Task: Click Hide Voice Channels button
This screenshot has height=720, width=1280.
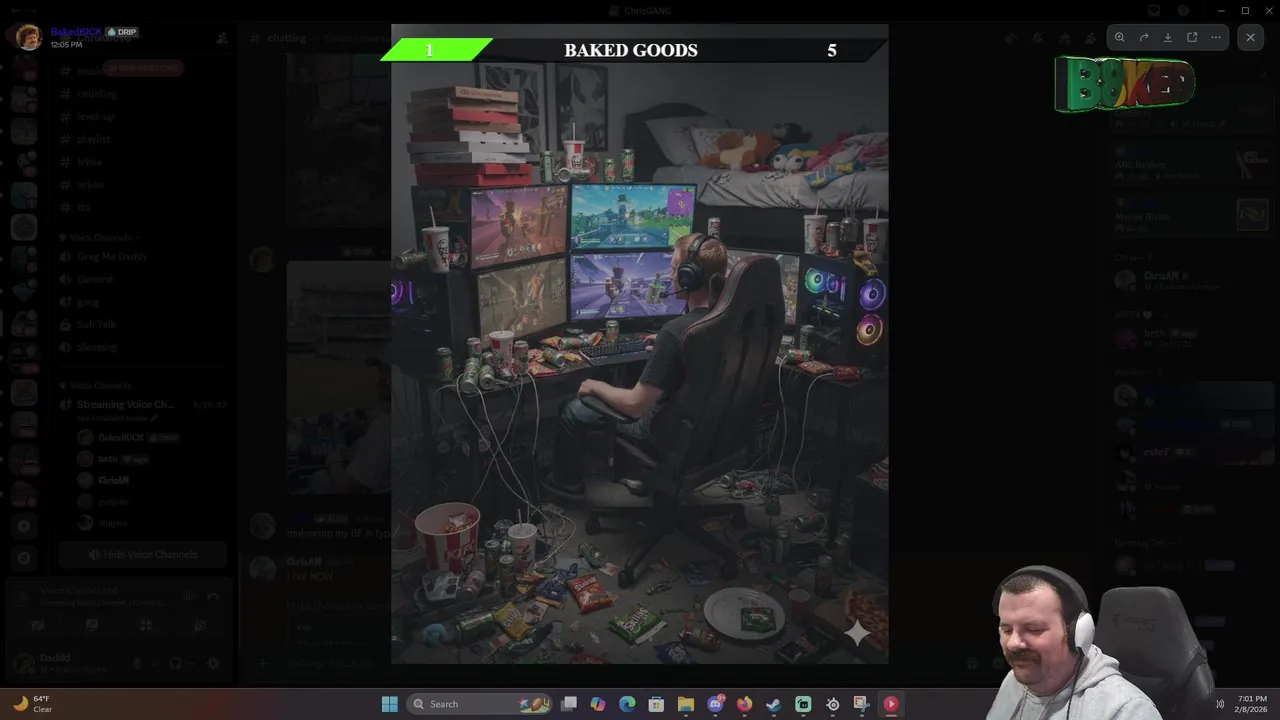Action: [x=143, y=554]
